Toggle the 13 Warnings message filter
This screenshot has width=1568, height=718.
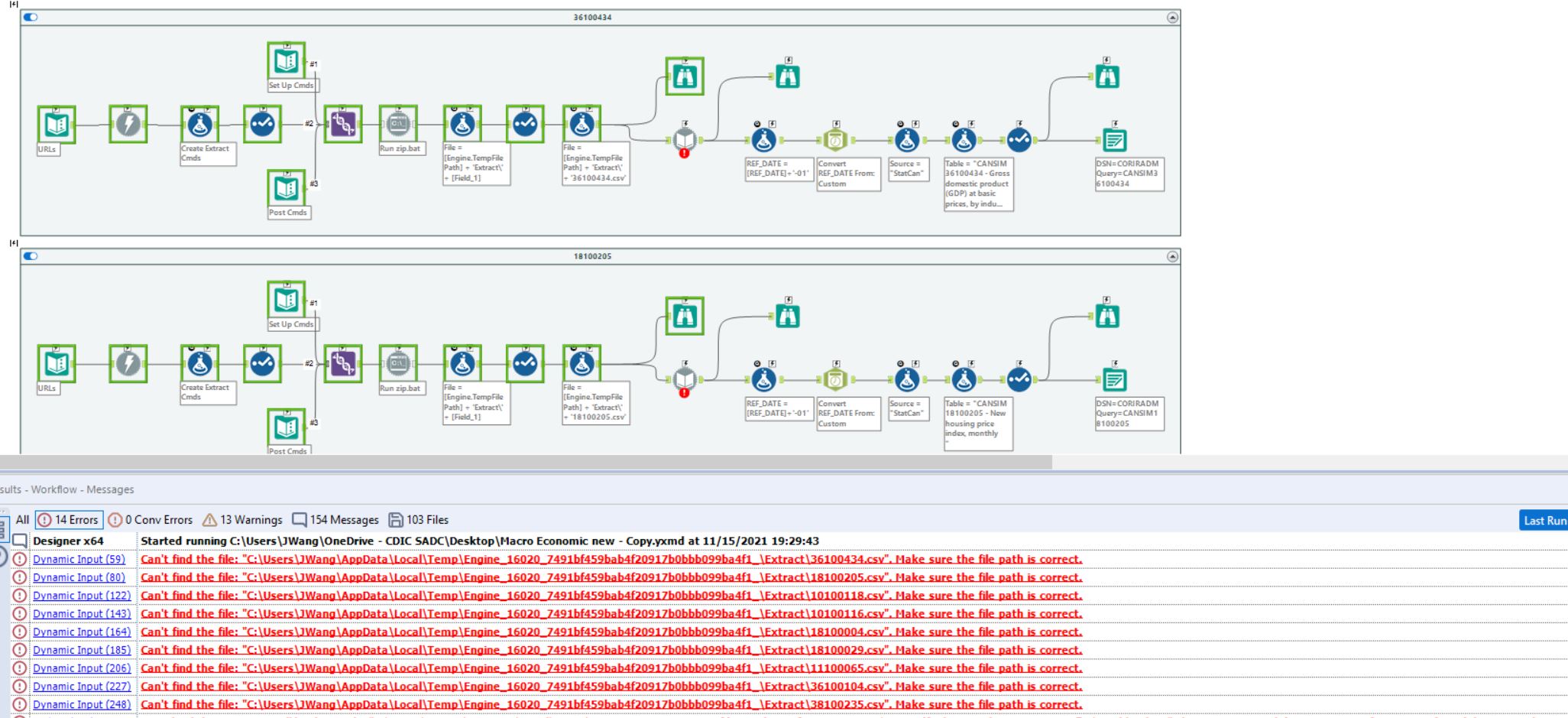(241, 518)
